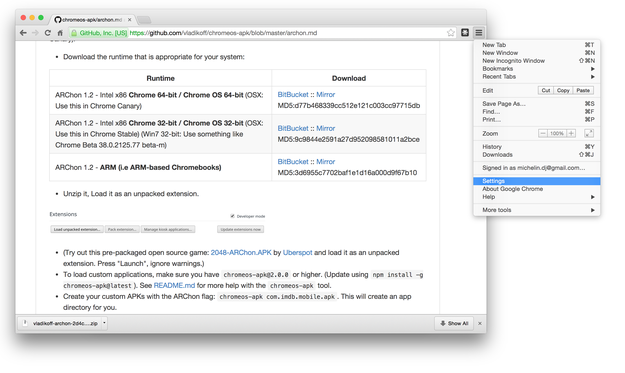625x373 pixels.
Task: Bookmark page with the star icon
Action: (450, 33)
